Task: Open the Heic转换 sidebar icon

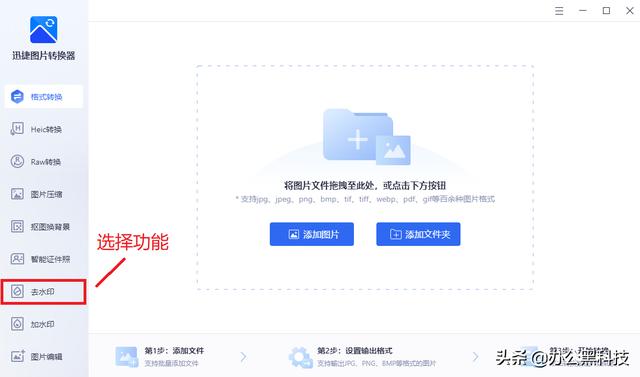Action: pos(17,129)
